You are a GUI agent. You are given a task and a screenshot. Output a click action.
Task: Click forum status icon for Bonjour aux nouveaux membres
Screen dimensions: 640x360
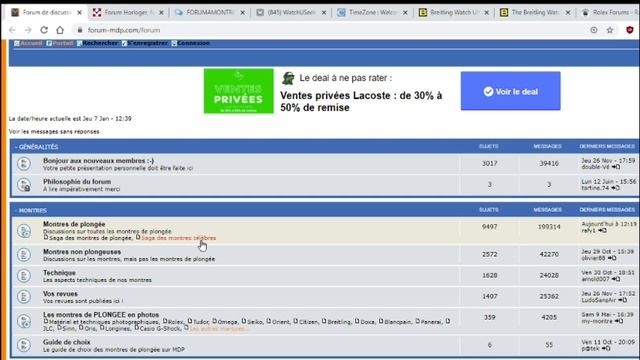click(24, 164)
